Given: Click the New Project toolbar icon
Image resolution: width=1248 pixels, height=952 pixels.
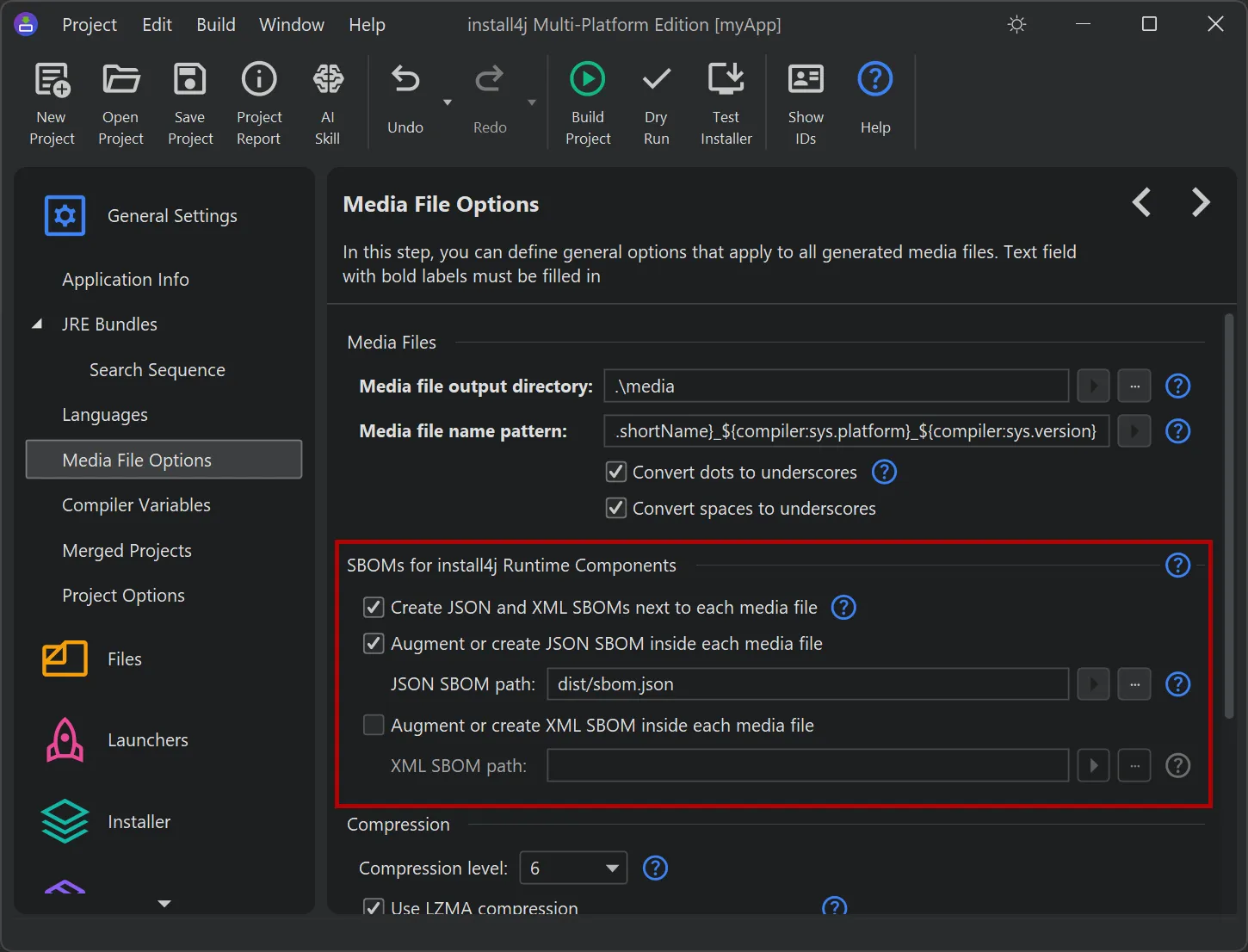Looking at the screenshot, I should tap(52, 80).
